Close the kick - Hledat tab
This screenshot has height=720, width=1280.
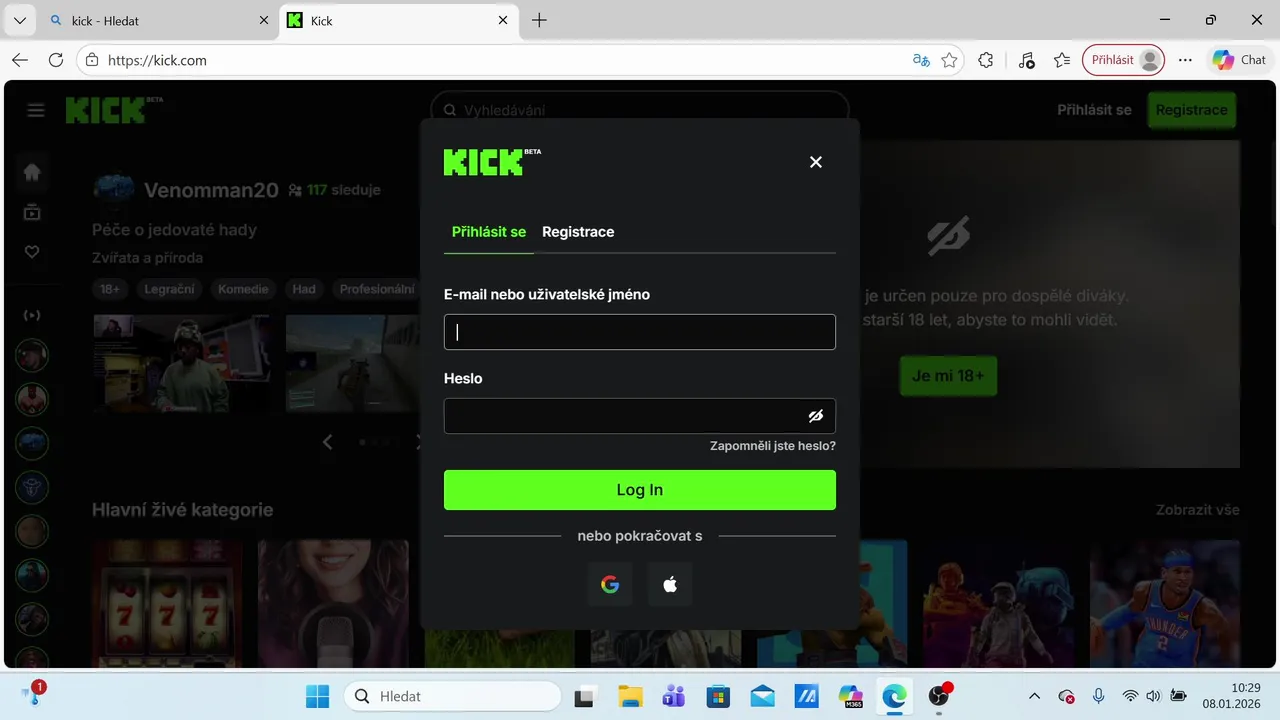click(264, 20)
